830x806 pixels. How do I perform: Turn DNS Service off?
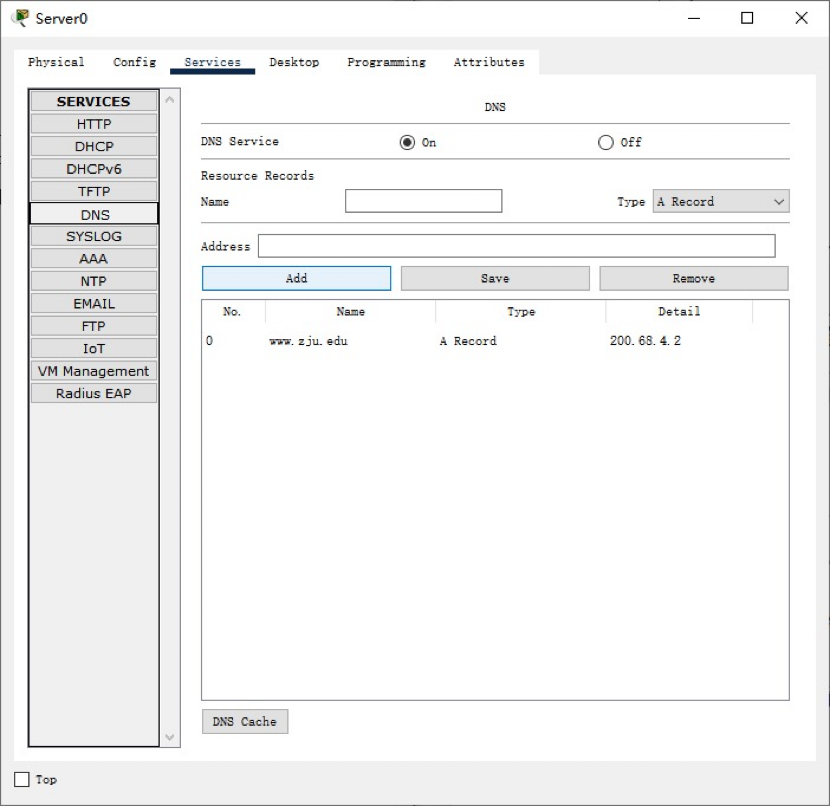point(605,142)
